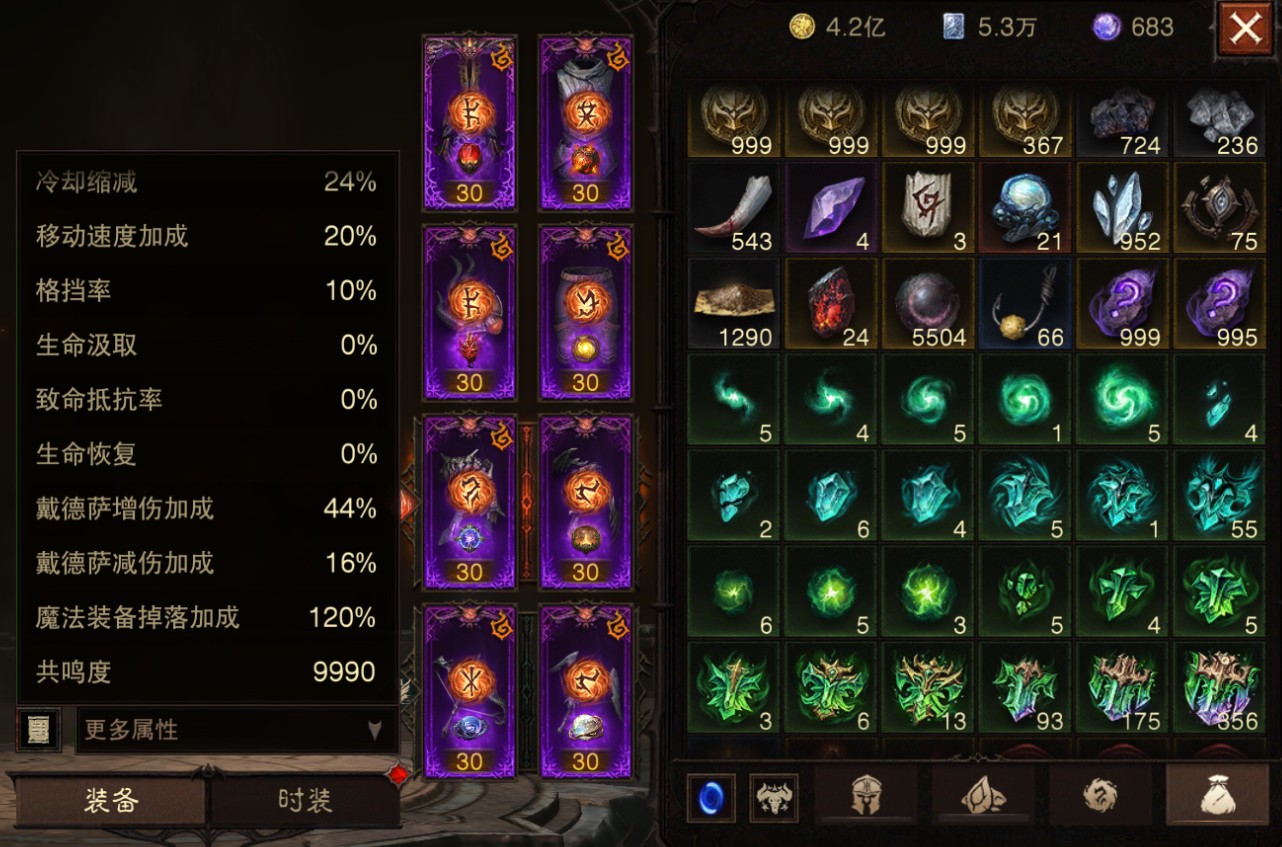The width and height of the screenshot is (1282, 847).
Task: Select the top-left equipped gear slot
Action: [x=470, y=122]
